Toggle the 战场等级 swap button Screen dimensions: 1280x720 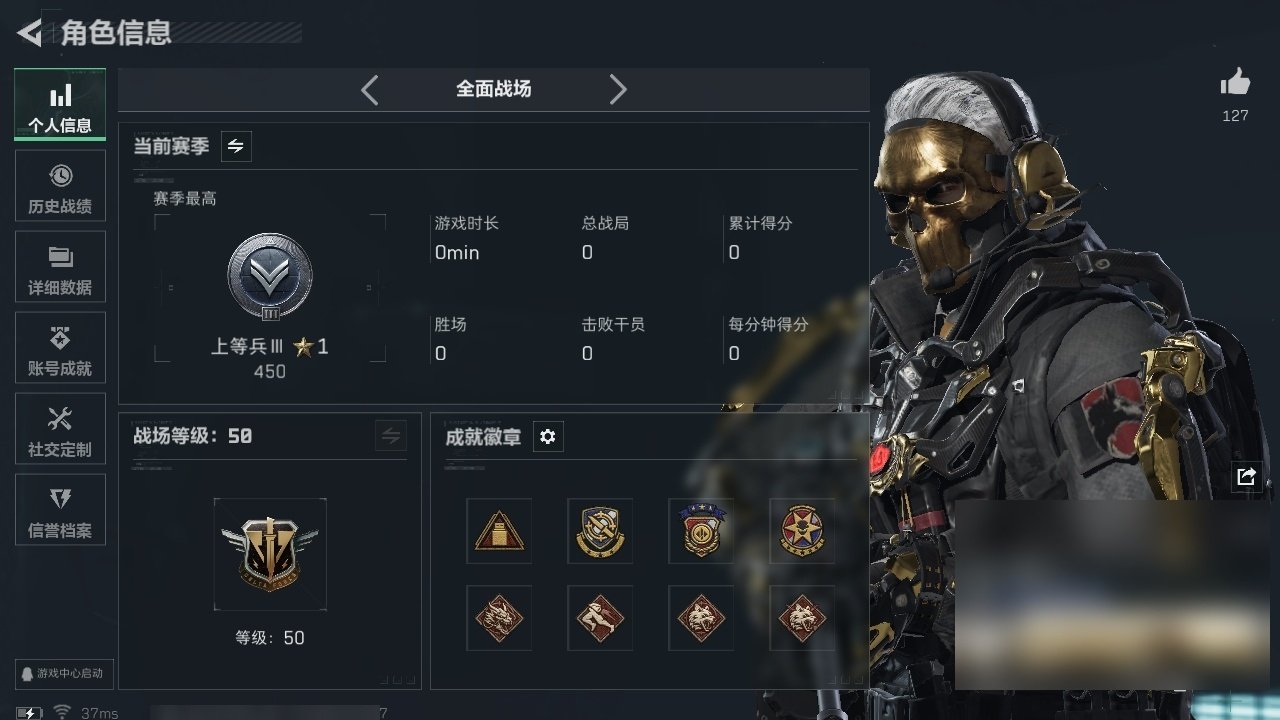391,436
